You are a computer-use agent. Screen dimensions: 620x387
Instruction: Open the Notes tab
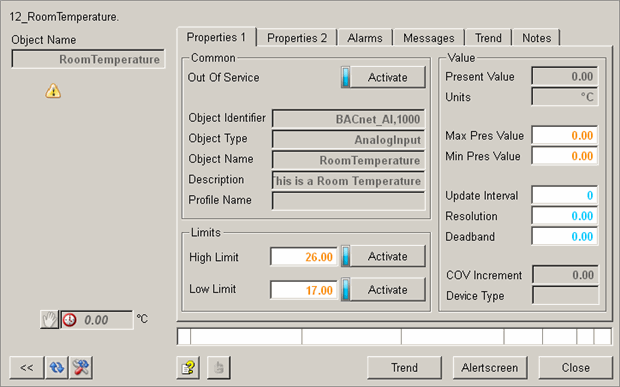[x=537, y=38]
